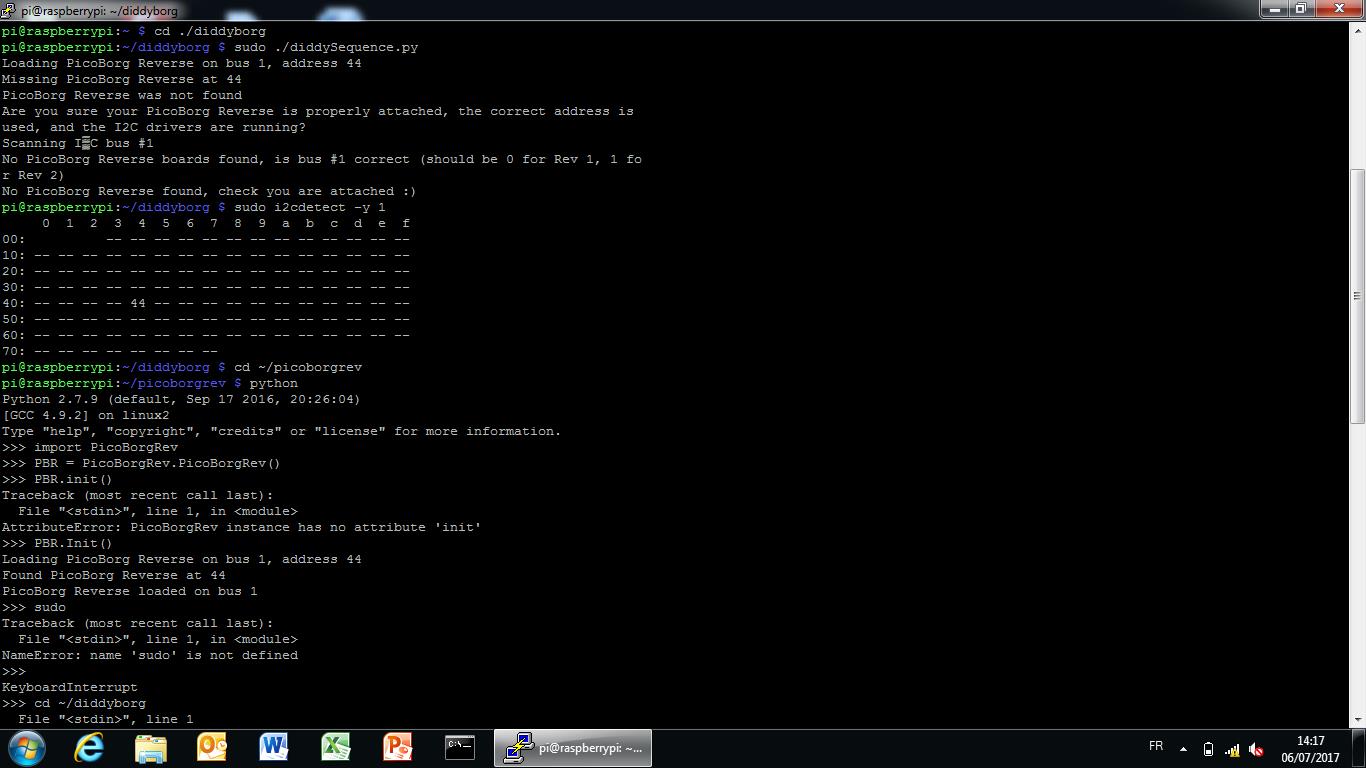Open PowerPoint from the taskbar

click(397, 748)
